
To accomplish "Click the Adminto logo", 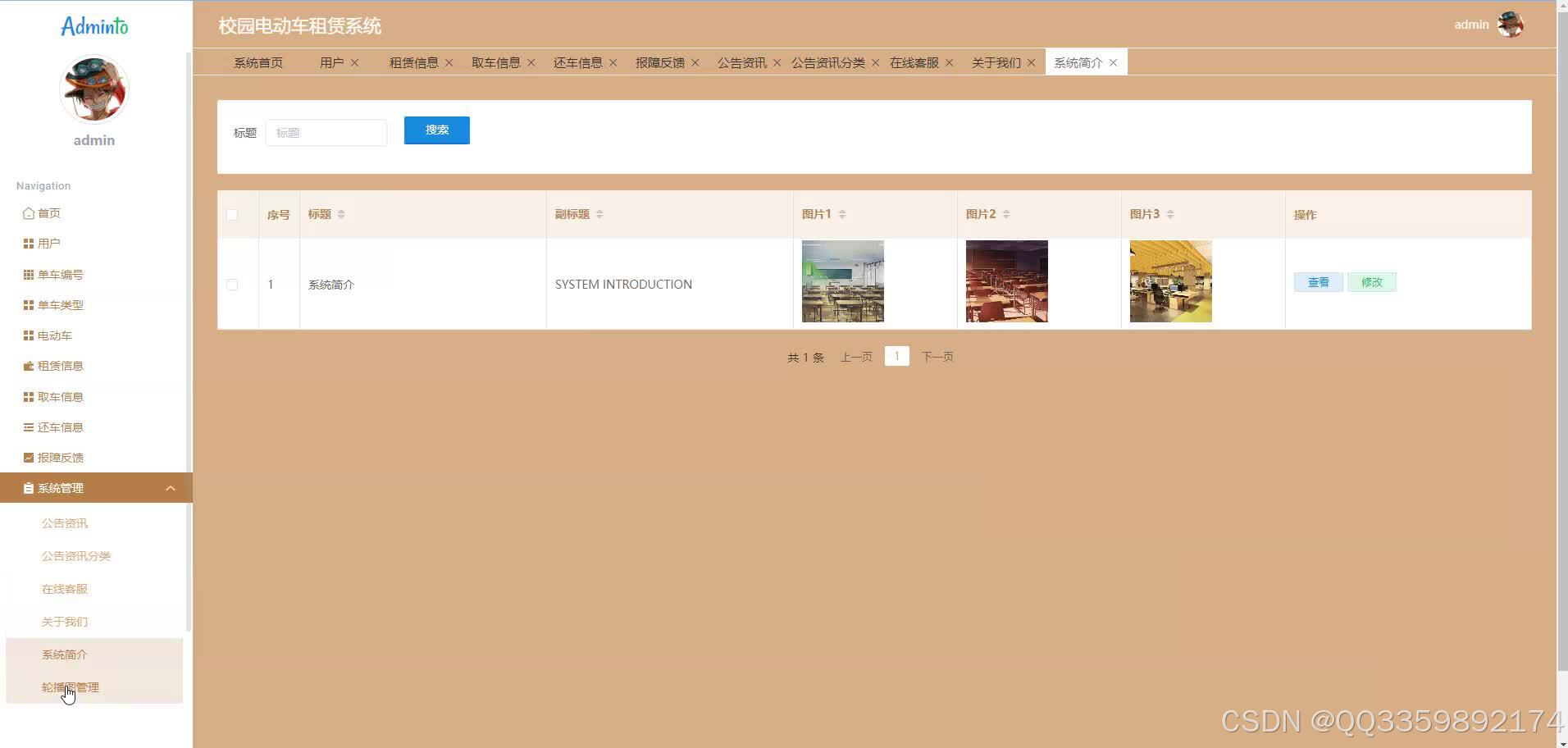I will [94, 26].
